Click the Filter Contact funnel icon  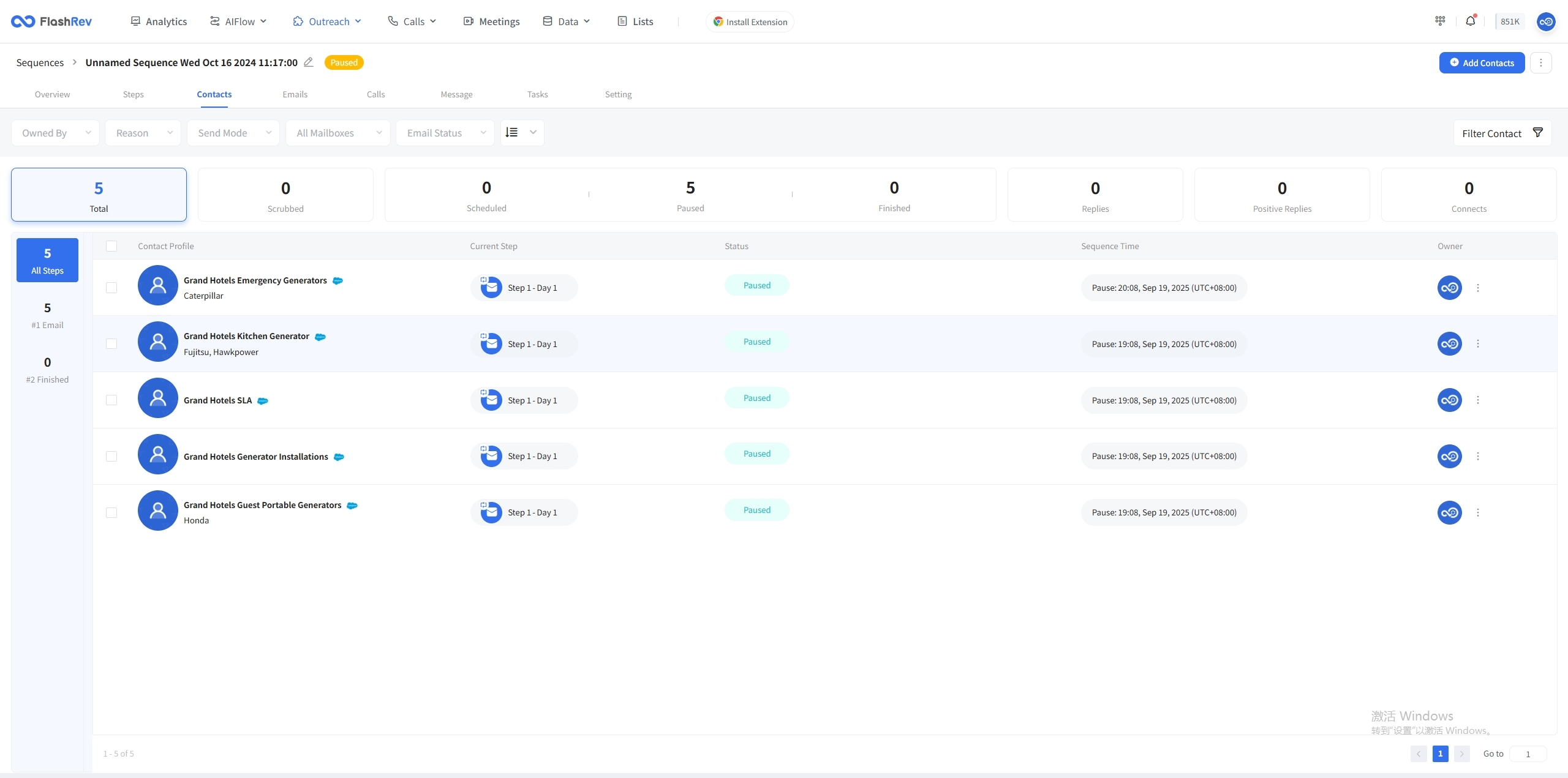point(1537,133)
